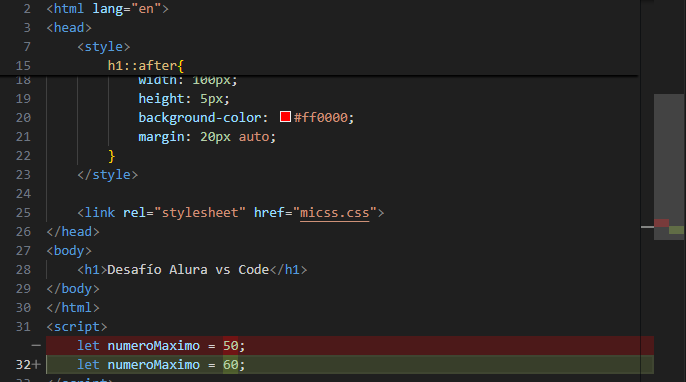Follow the micss.css stylesheet link
The width and height of the screenshot is (686, 382).
[x=335, y=213]
